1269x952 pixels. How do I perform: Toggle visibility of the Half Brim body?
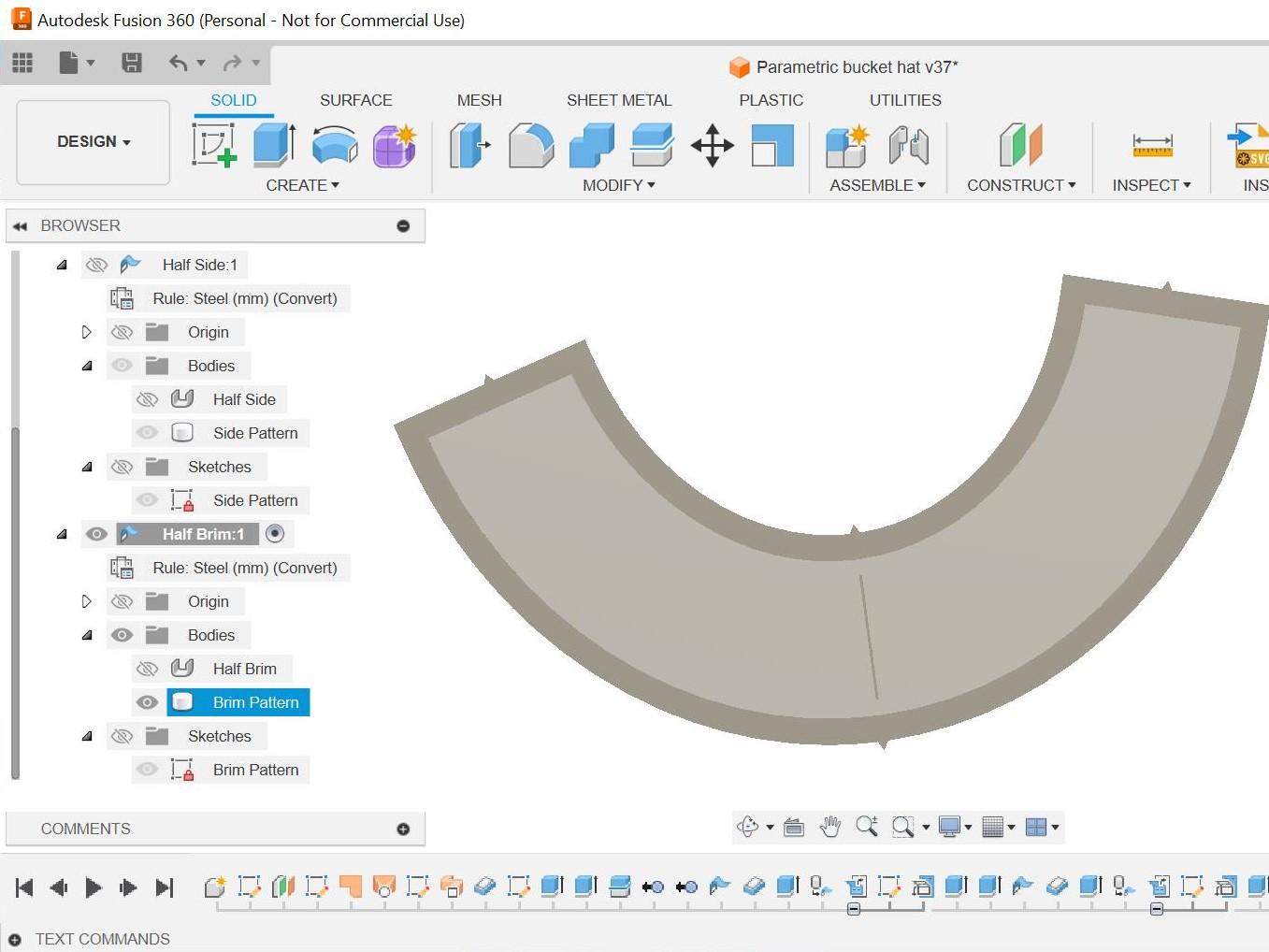(147, 668)
